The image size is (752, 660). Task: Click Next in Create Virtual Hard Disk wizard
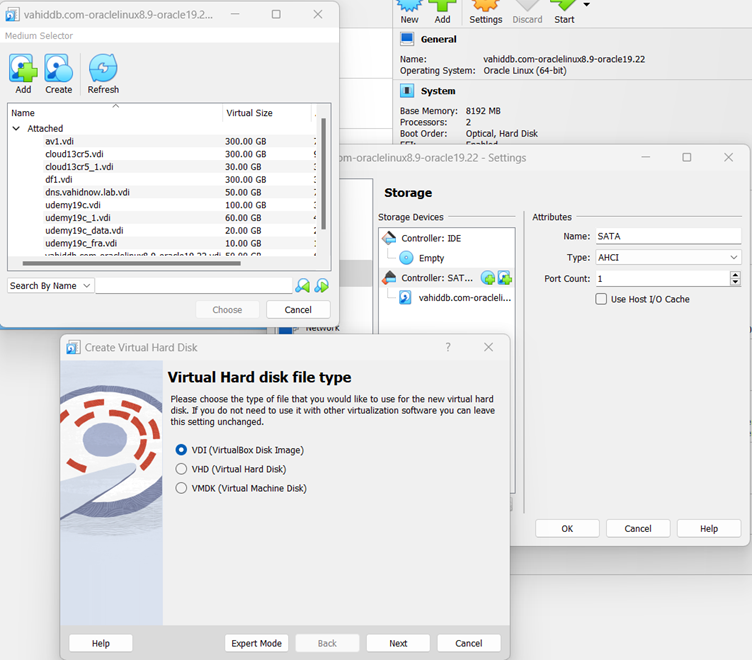tap(398, 643)
